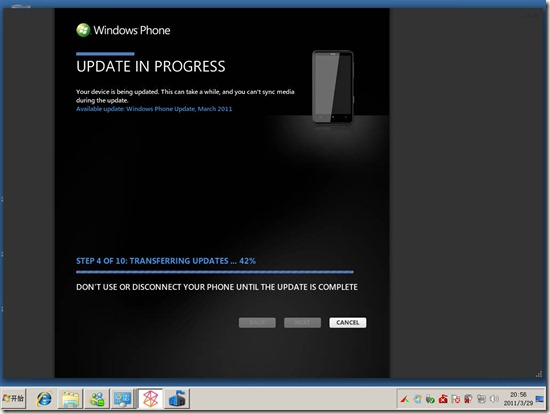Open the green messenger people taskbar icon
Image resolution: width=550 pixels, height=414 pixels.
[x=97, y=399]
